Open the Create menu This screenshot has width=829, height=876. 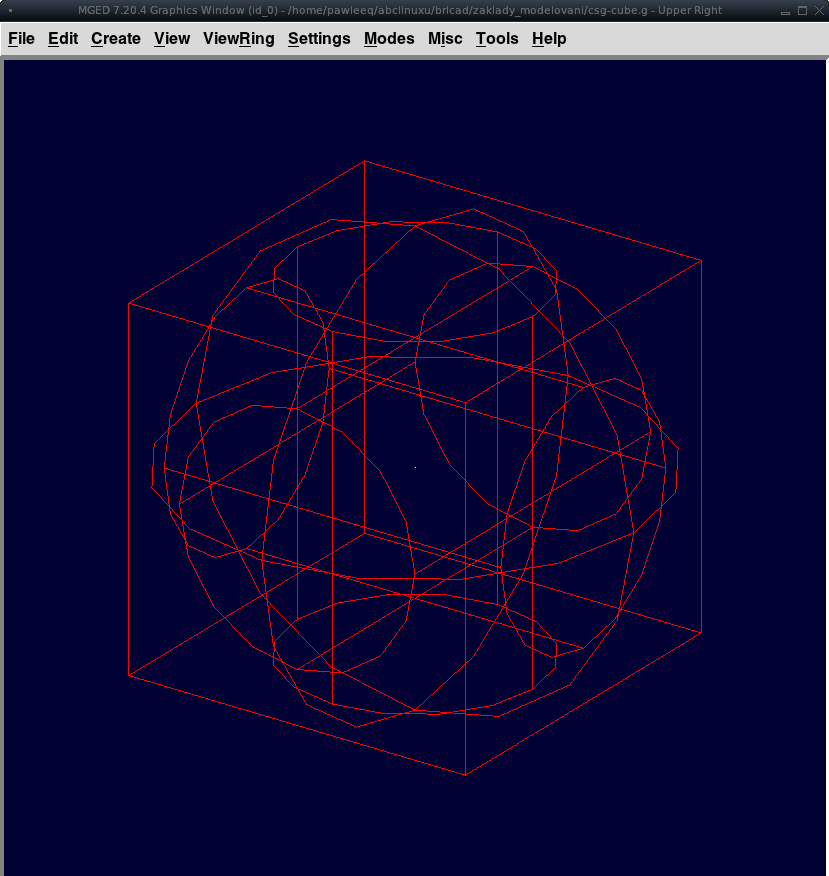(116, 39)
